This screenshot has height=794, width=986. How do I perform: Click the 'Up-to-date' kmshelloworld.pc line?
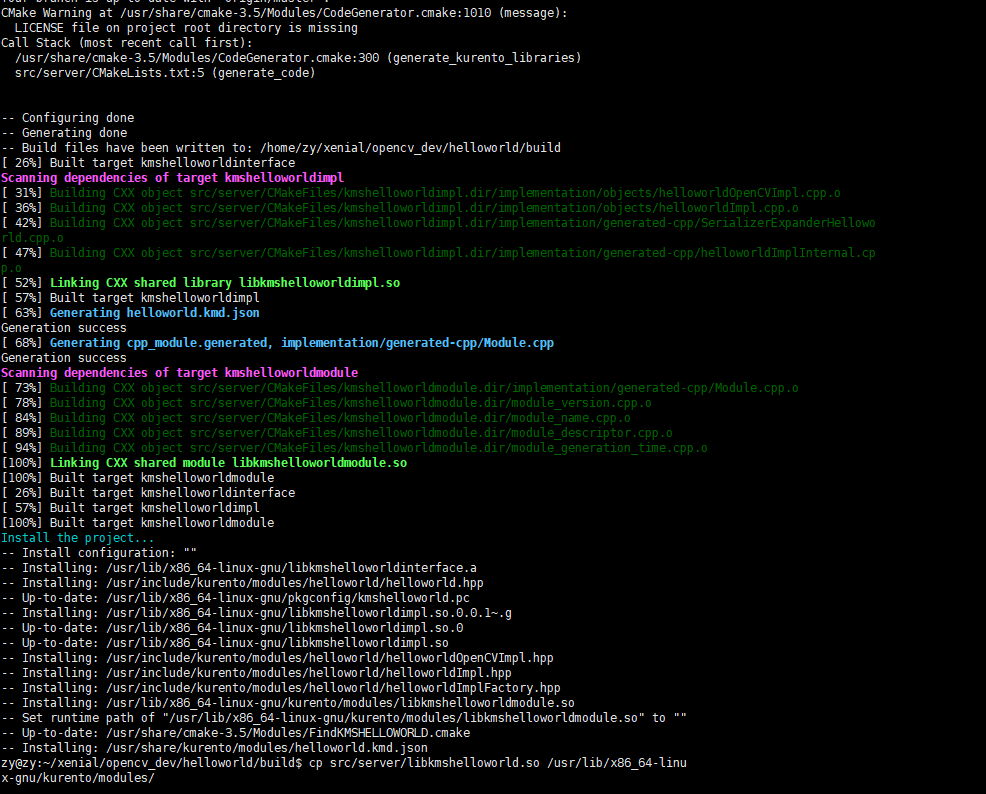tap(236, 598)
